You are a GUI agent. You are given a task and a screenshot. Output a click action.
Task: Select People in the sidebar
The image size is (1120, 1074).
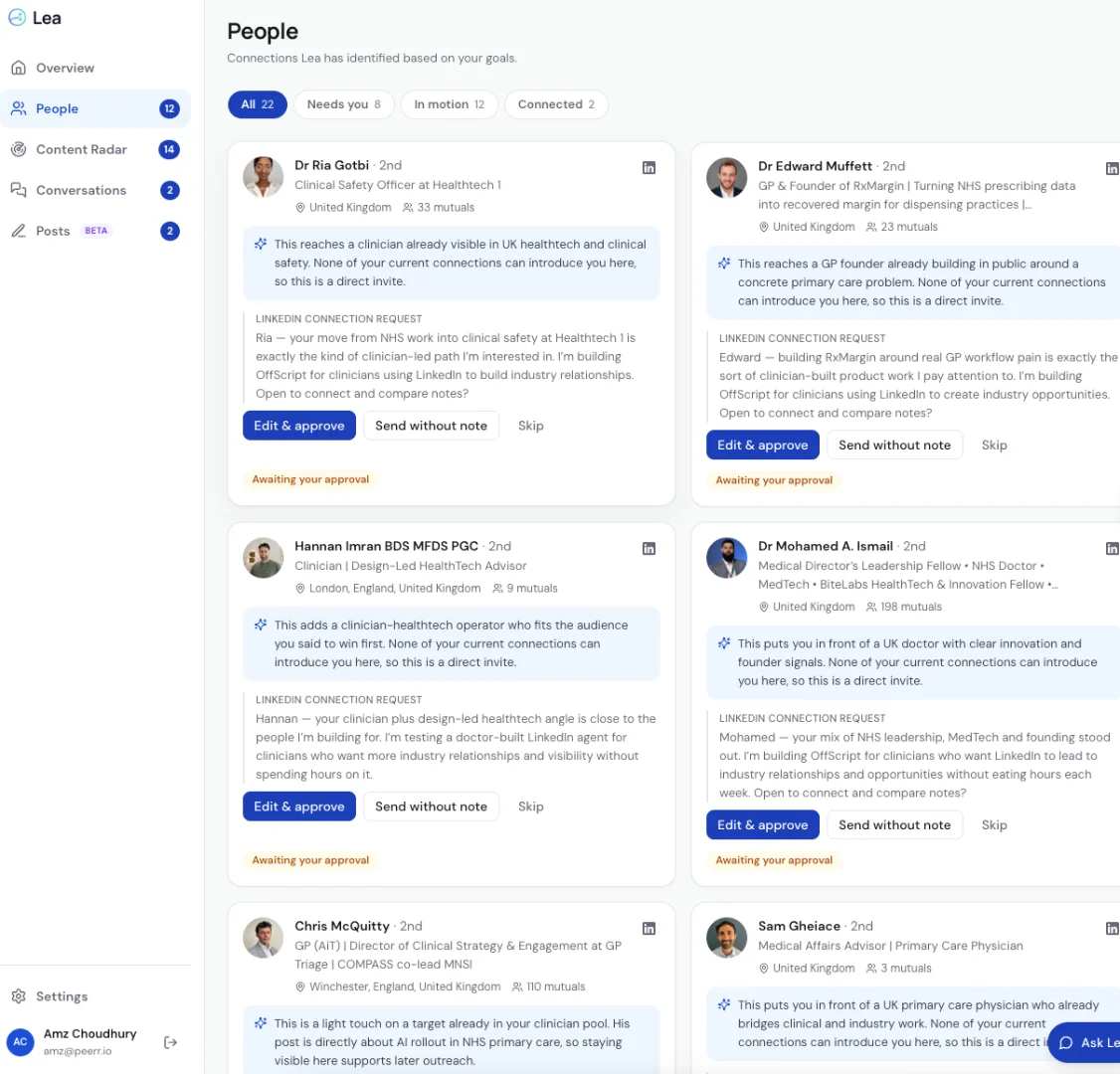click(95, 108)
